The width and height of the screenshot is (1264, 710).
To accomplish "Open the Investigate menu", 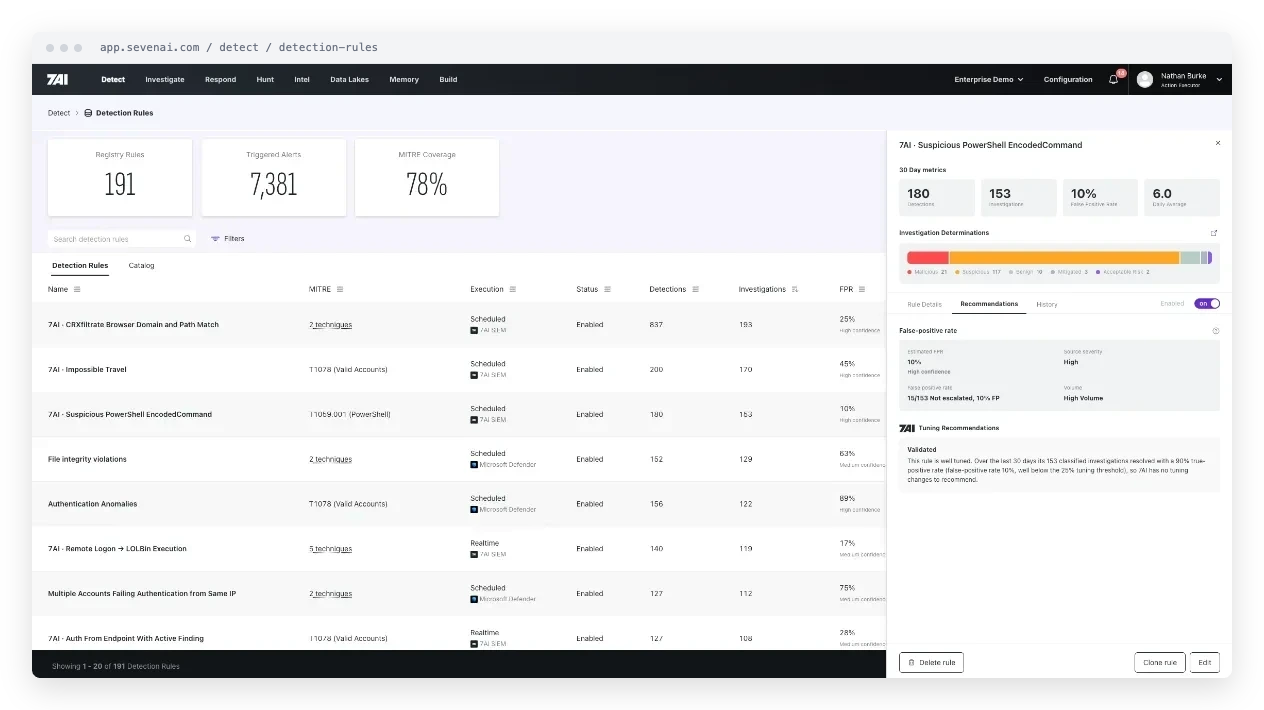I will coord(165,80).
